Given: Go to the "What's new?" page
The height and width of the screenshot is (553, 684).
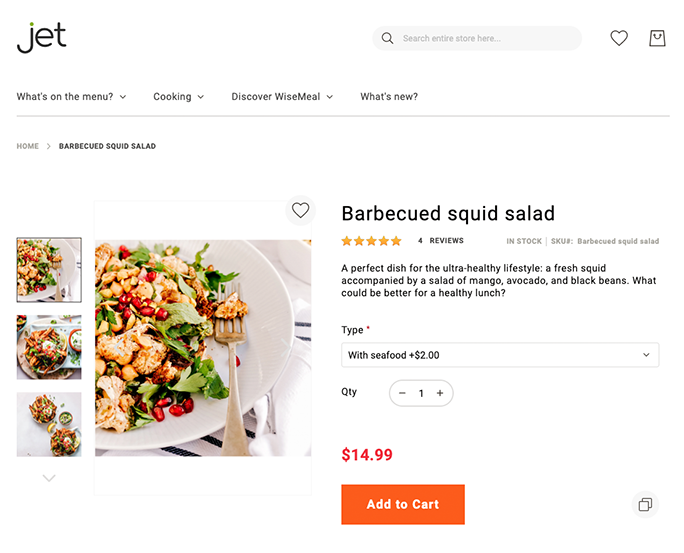Looking at the screenshot, I should 389,97.
